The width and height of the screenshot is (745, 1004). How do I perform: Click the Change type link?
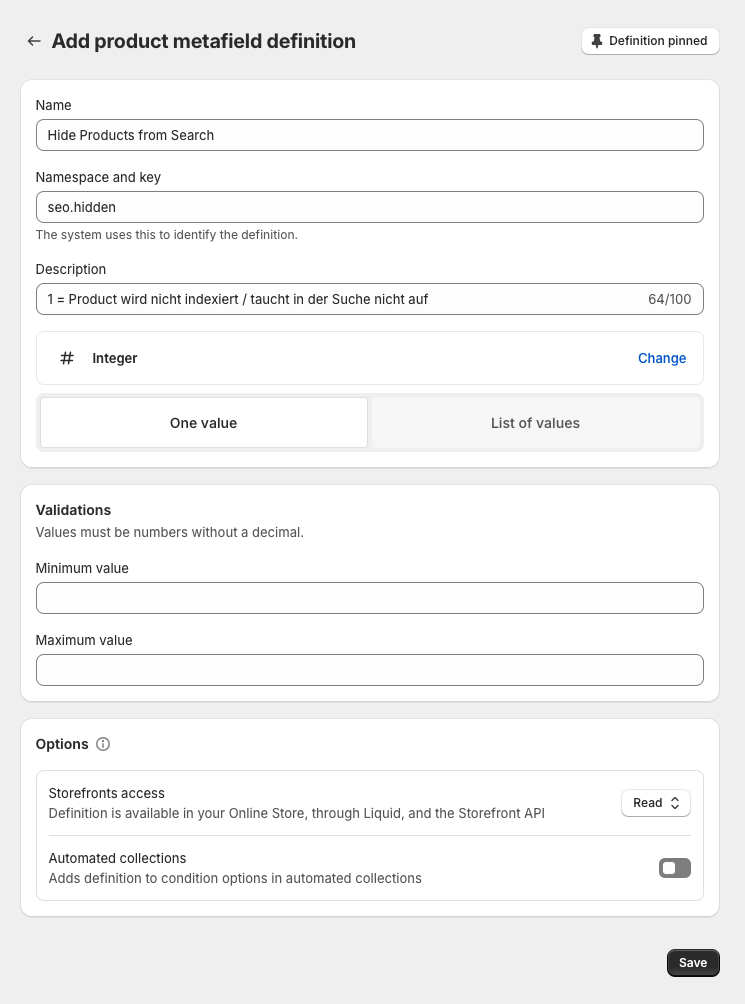662,358
